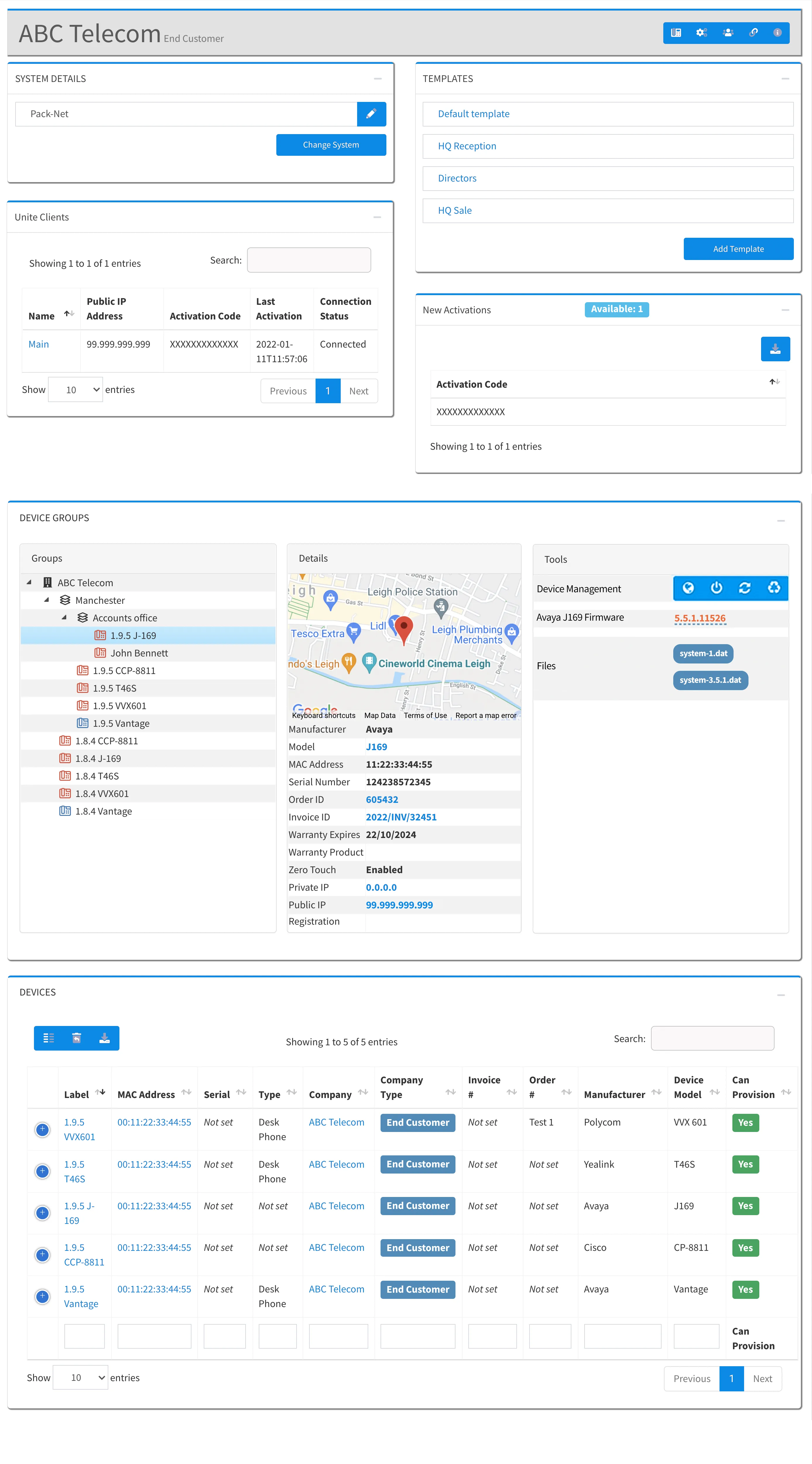Click the desk phone icon in header

[676, 33]
